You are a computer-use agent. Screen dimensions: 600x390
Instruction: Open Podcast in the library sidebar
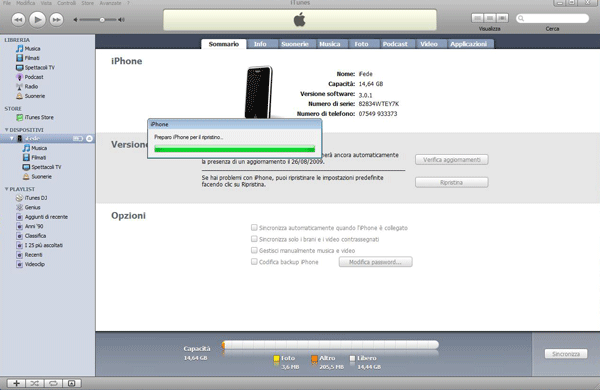[30, 77]
